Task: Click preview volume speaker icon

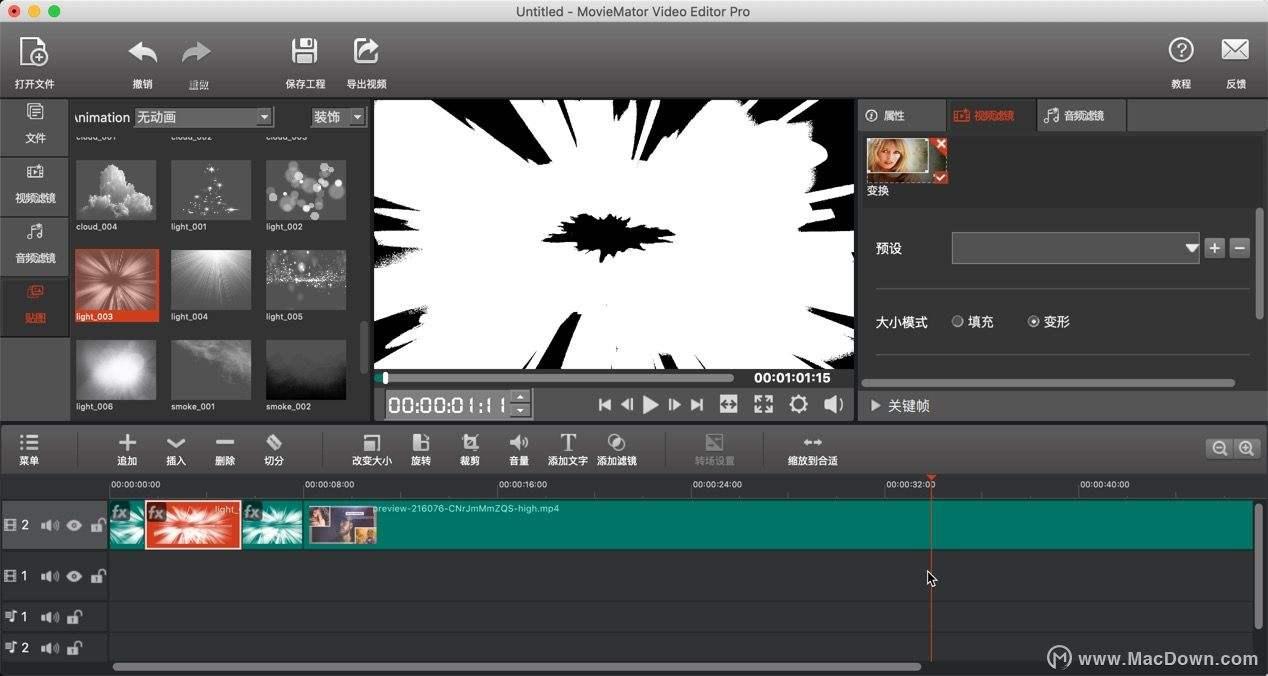Action: [x=833, y=404]
